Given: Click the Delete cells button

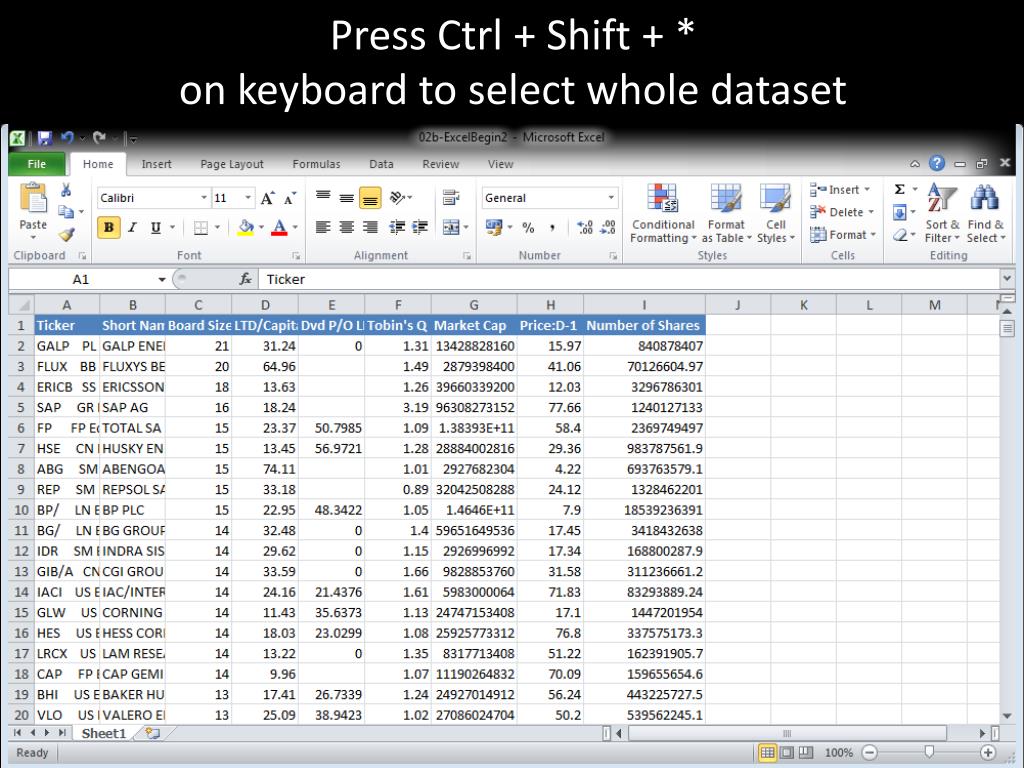Looking at the screenshot, I should 841,212.
